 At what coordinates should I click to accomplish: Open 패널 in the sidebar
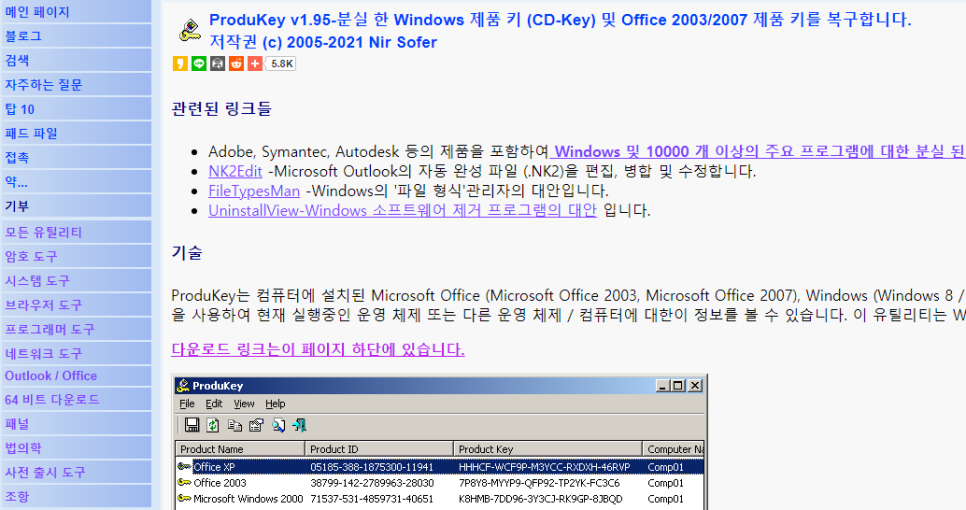(x=75, y=424)
